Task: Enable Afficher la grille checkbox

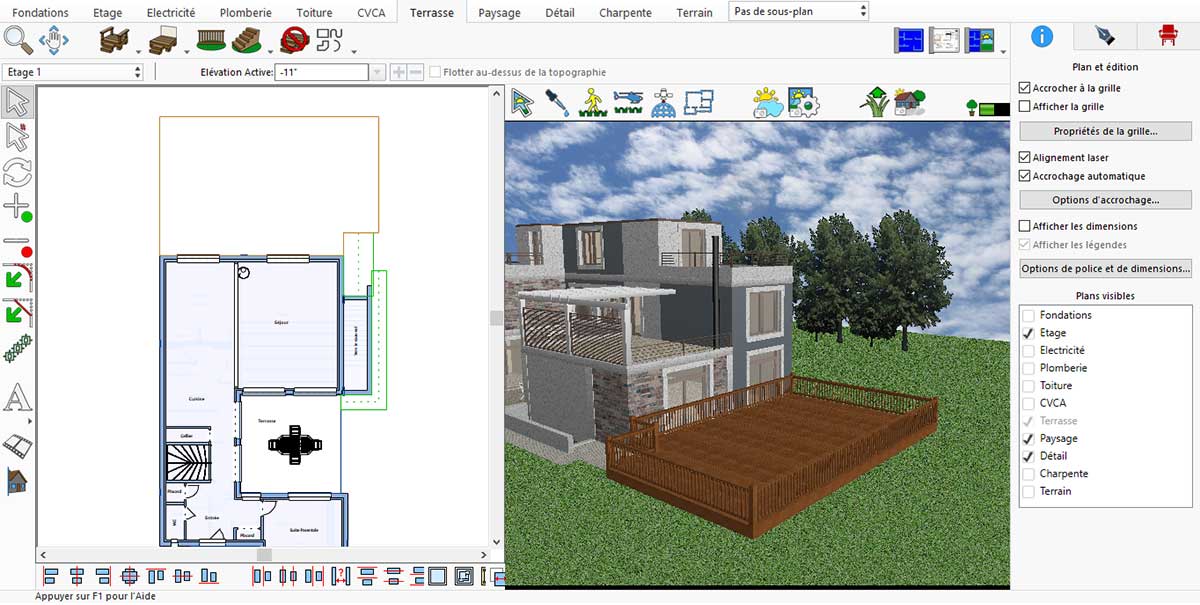Action: coord(1024,106)
